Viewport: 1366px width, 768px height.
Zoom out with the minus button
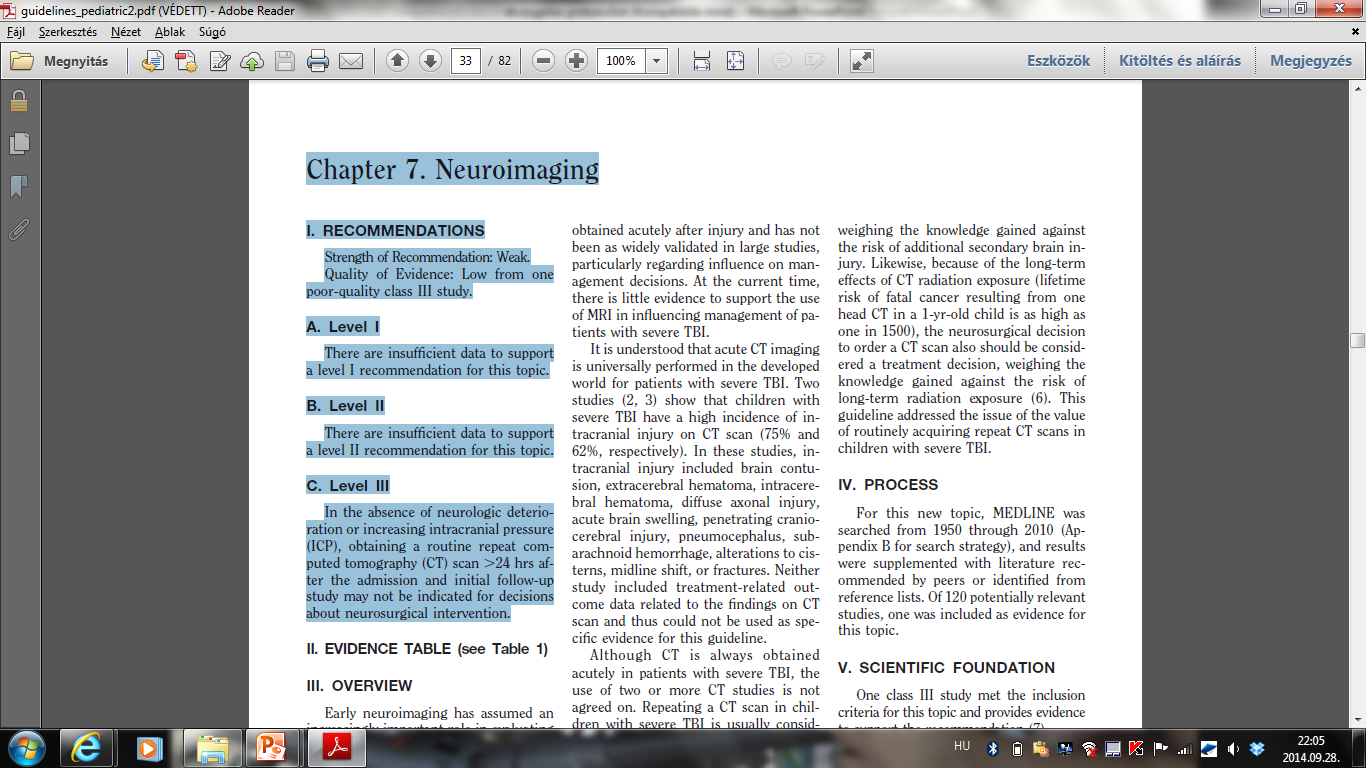[543, 61]
